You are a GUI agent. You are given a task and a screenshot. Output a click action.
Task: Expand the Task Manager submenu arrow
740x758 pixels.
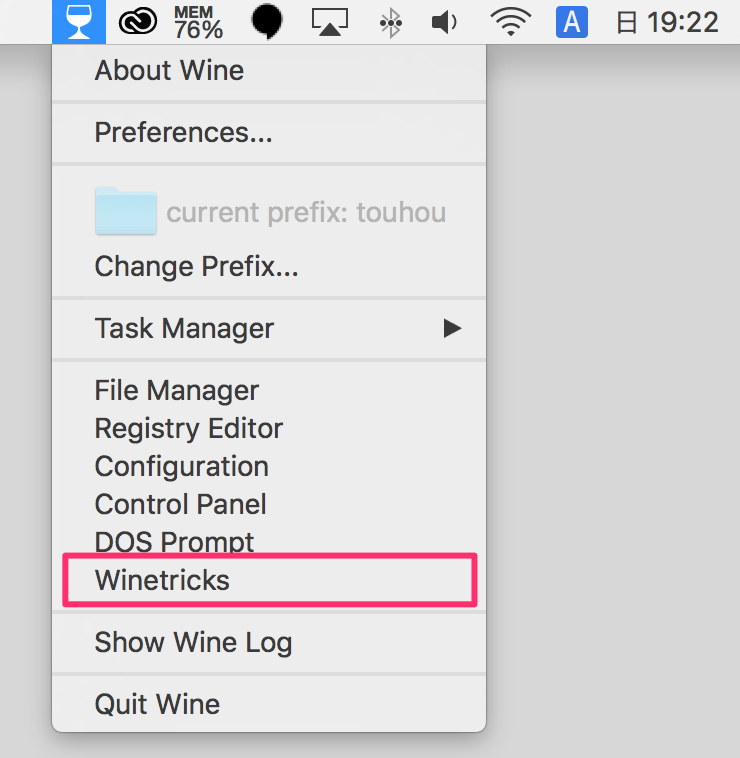tap(452, 328)
